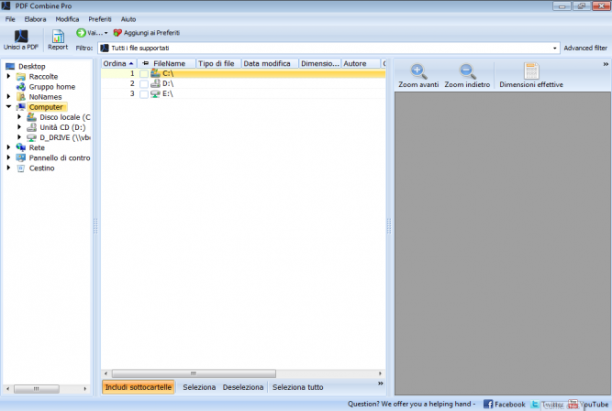This screenshot has width=612, height=411.
Task: Select Dimensioni effettive preview icon
Action: point(531,71)
